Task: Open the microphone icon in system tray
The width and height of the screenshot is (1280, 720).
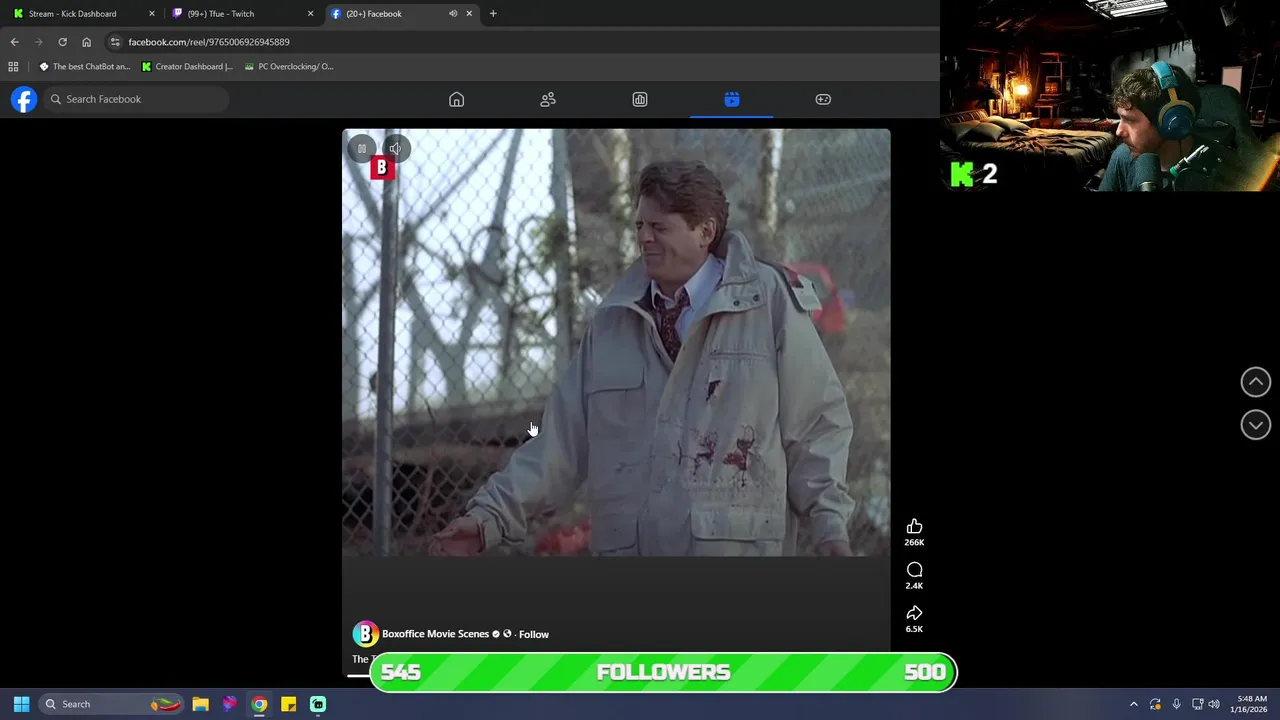Action: (x=1176, y=704)
